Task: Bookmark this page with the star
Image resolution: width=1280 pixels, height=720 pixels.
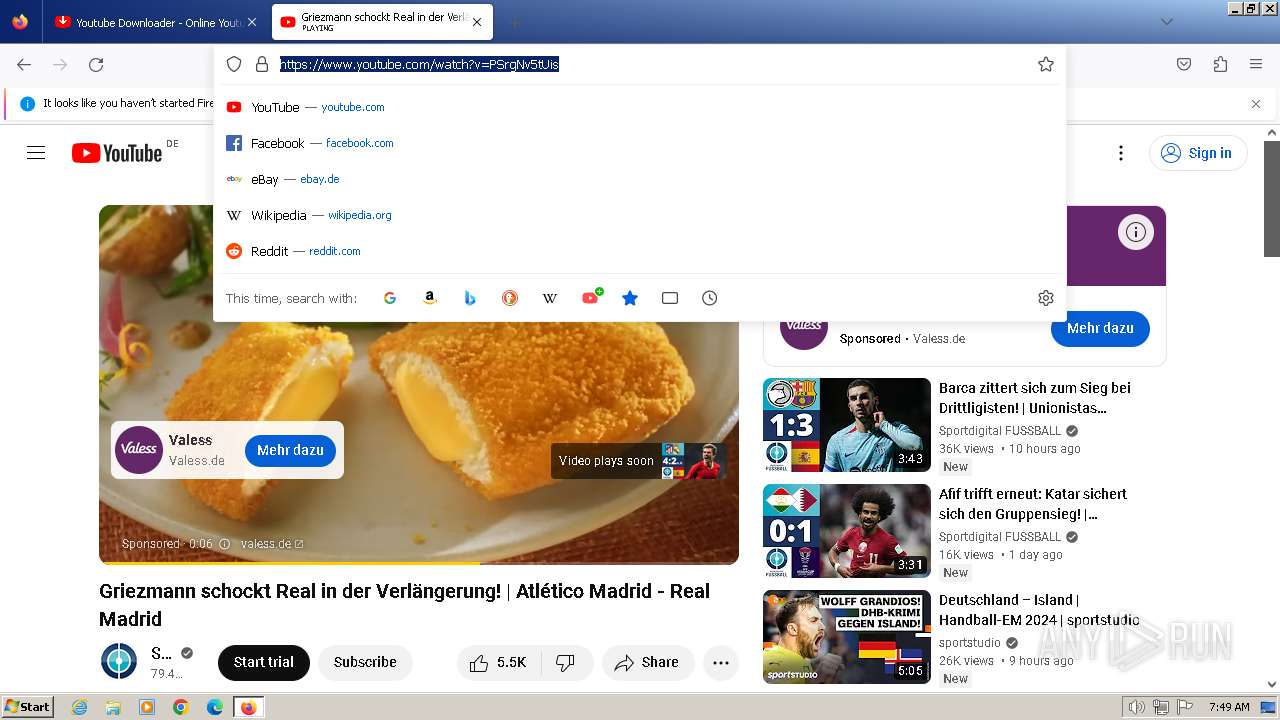Action: click(x=1046, y=64)
